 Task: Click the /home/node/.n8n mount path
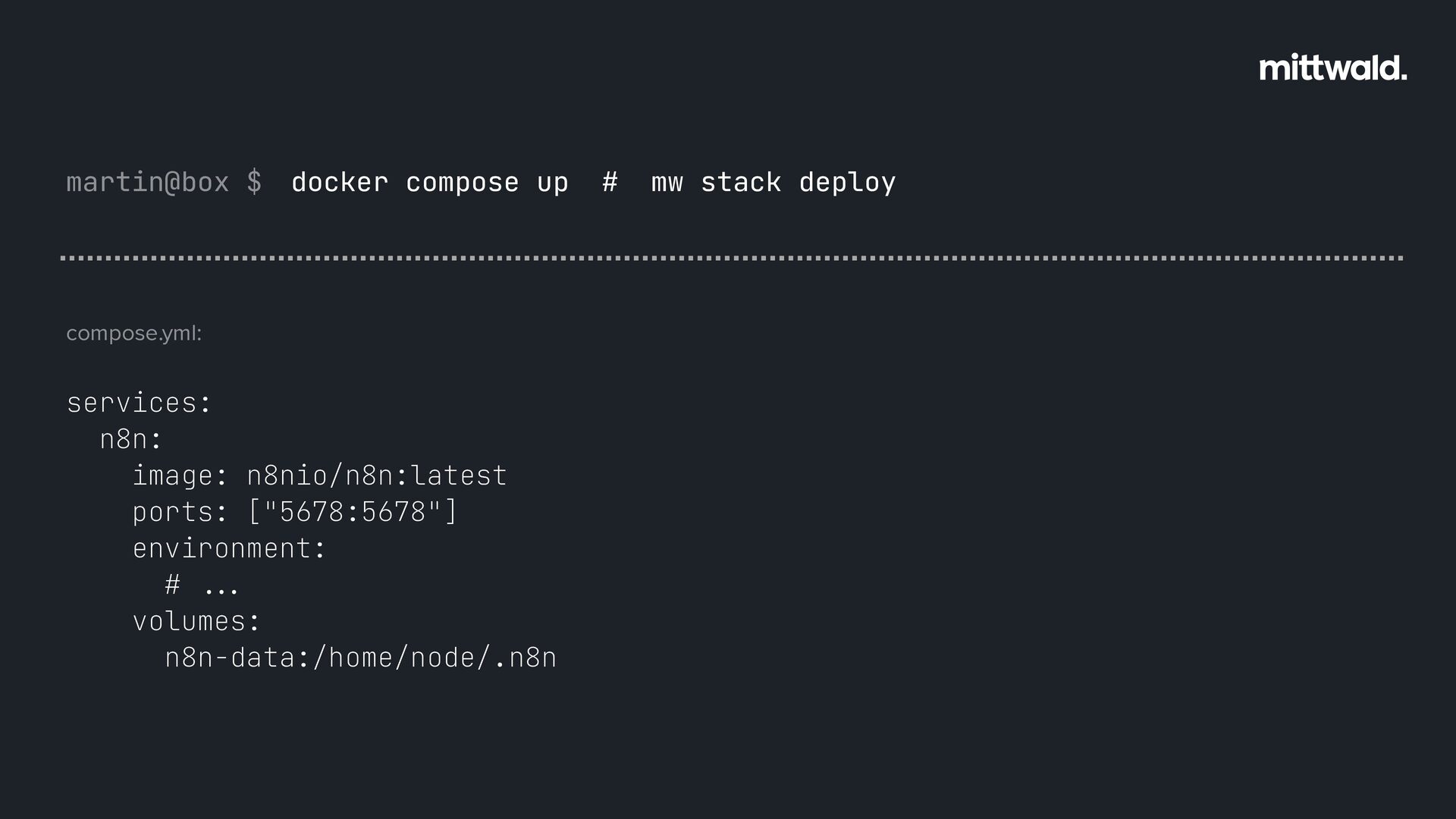(x=435, y=657)
